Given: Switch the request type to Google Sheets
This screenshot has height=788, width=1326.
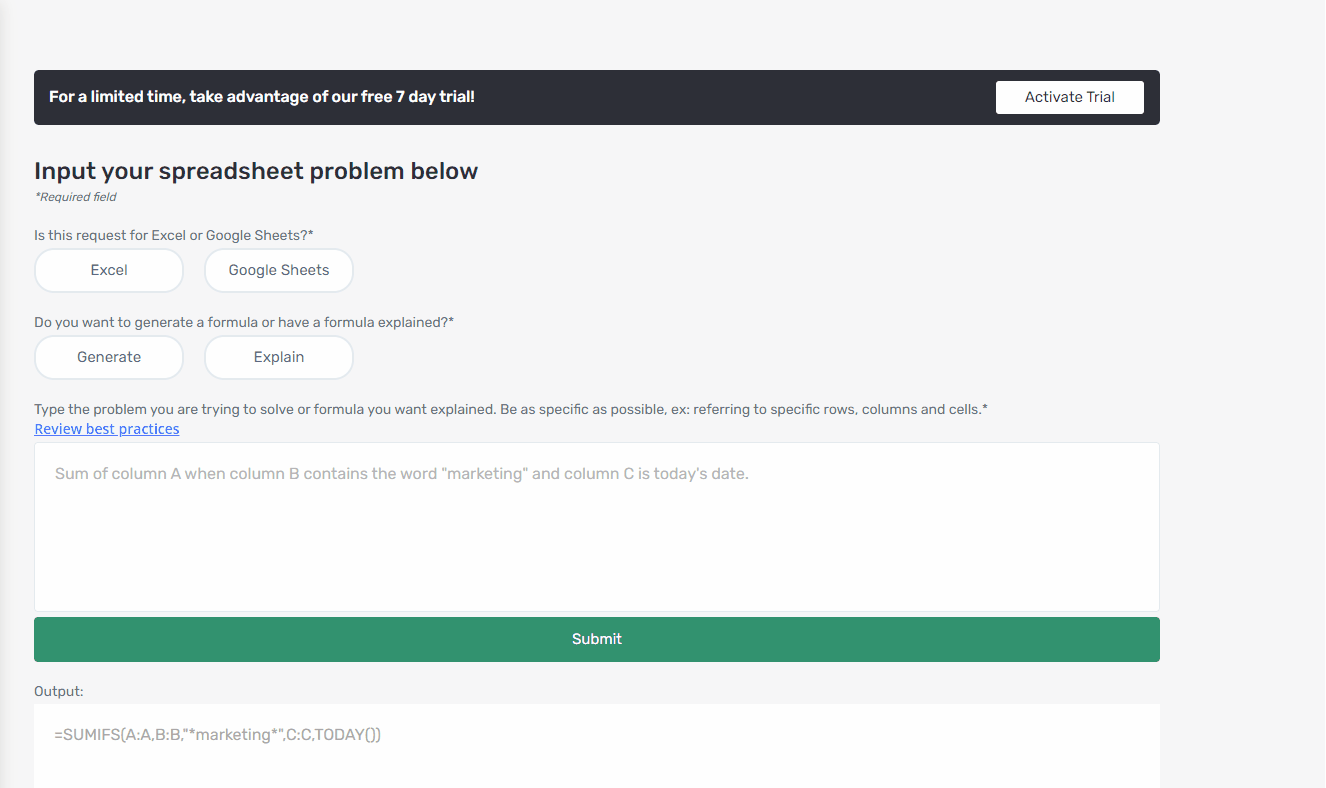Looking at the screenshot, I should pos(278,270).
